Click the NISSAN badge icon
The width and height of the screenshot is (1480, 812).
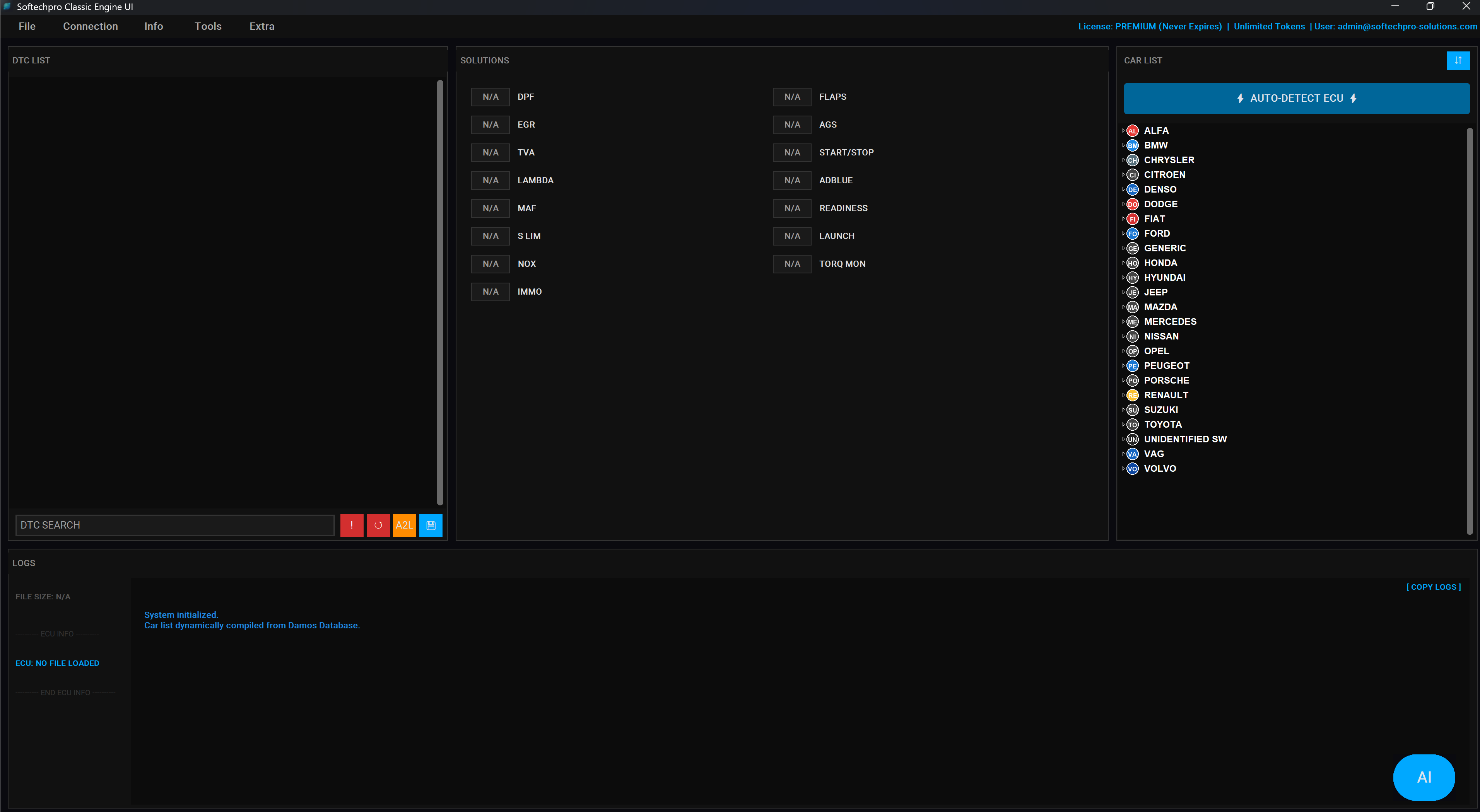(x=1132, y=336)
